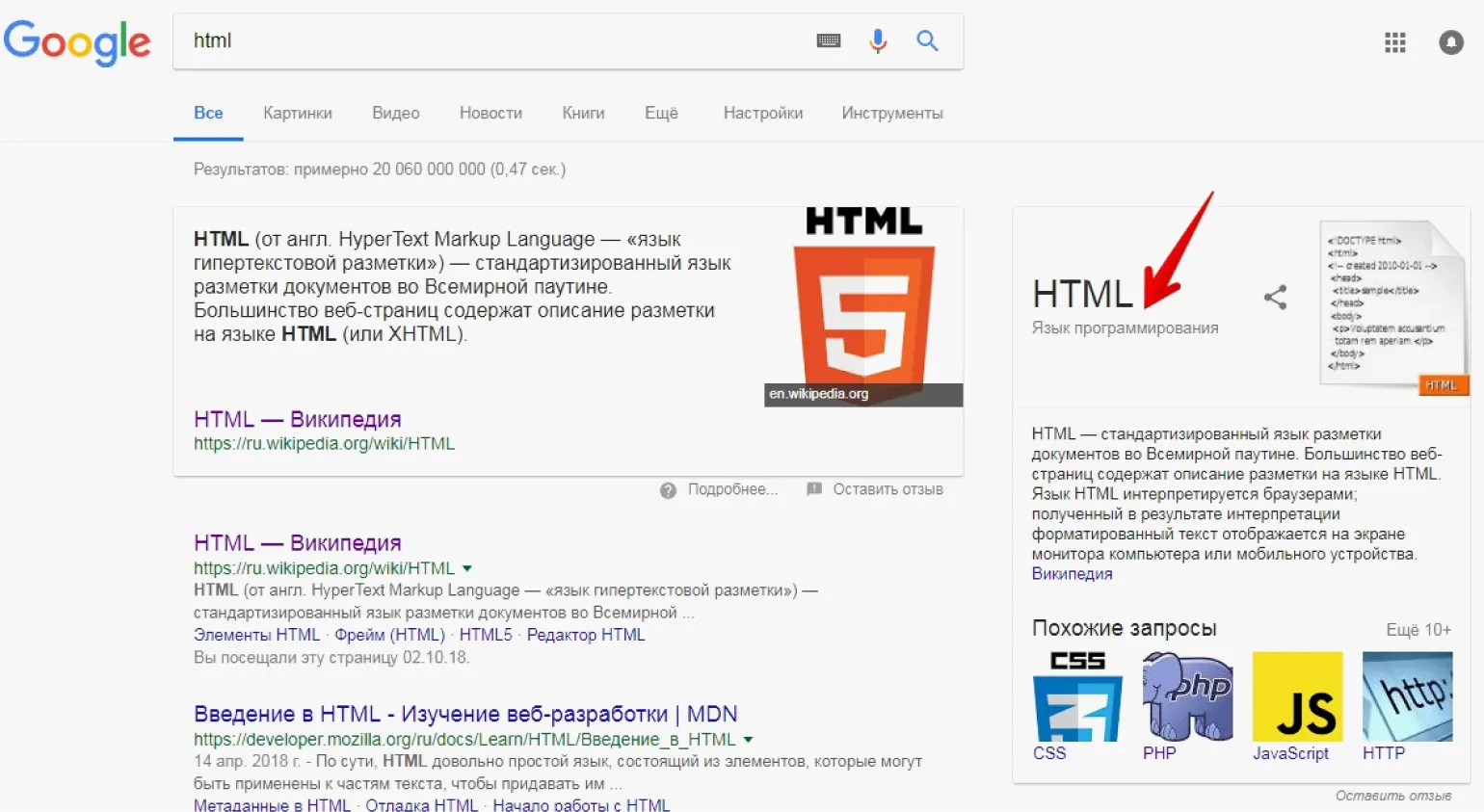Switch to the Картинки tab
Screen dimensions: 1484x812
coord(298,113)
